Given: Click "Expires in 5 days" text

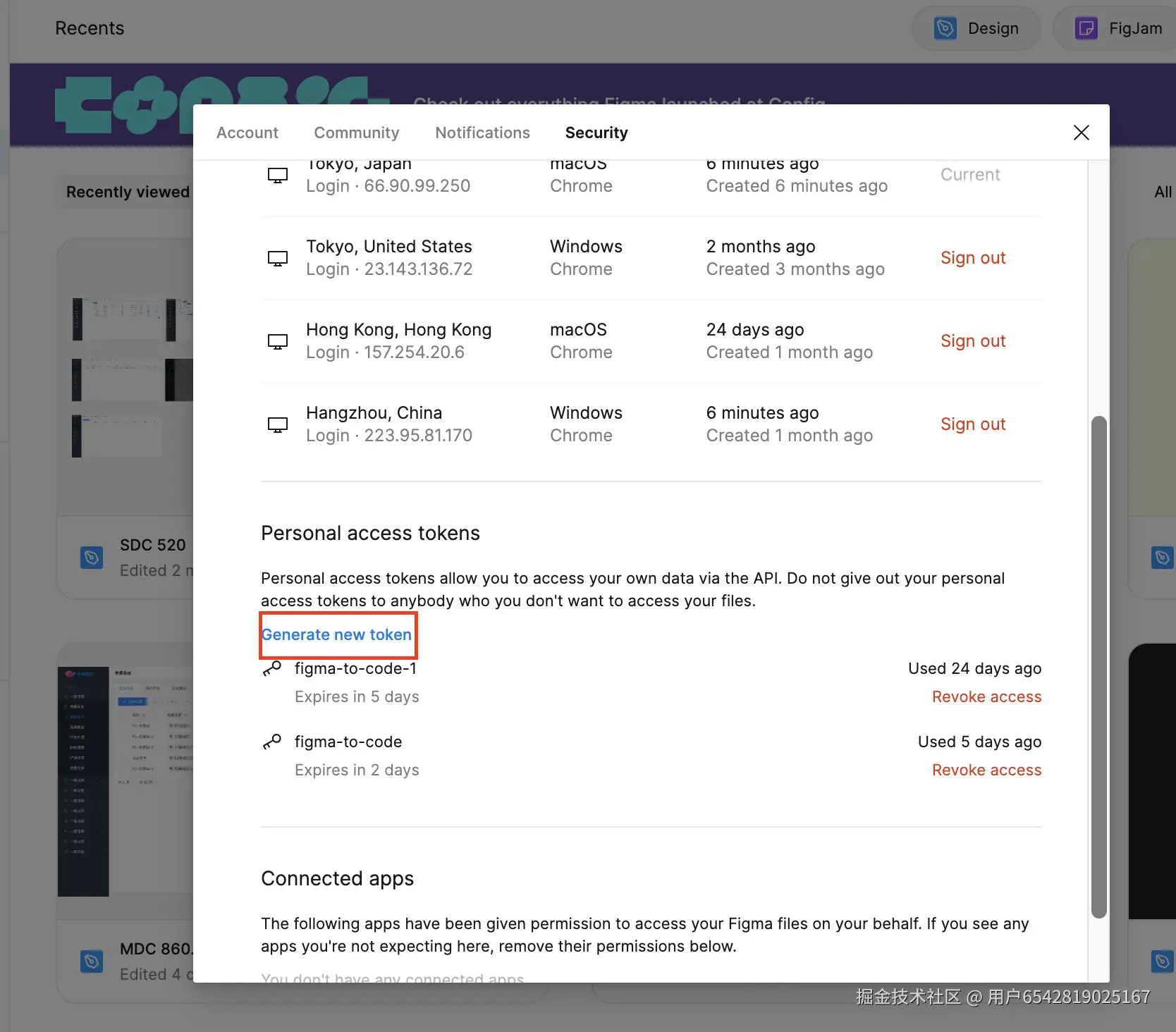Looking at the screenshot, I should (357, 696).
